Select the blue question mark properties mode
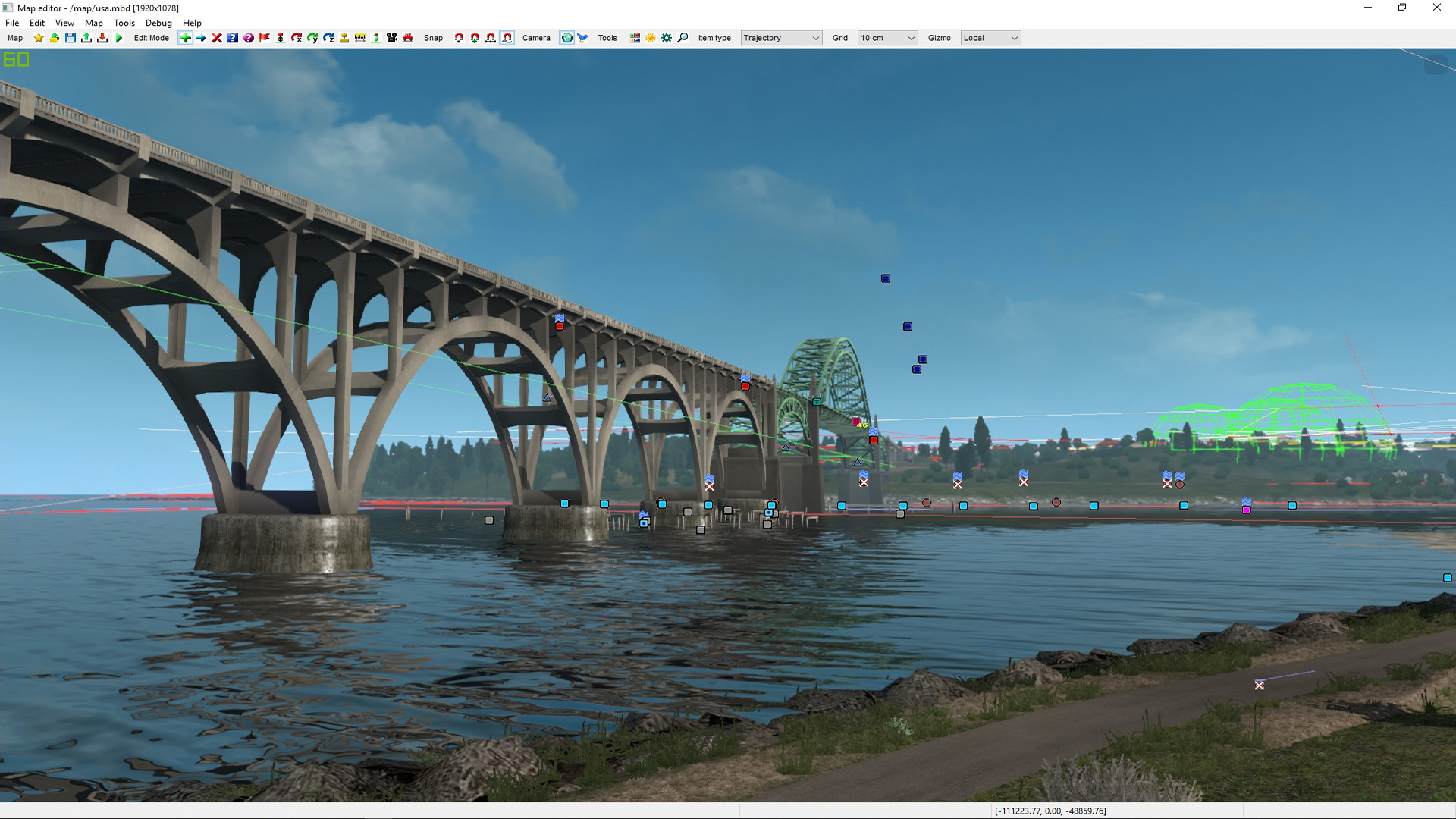This screenshot has height=819, width=1456. pyautogui.click(x=233, y=38)
